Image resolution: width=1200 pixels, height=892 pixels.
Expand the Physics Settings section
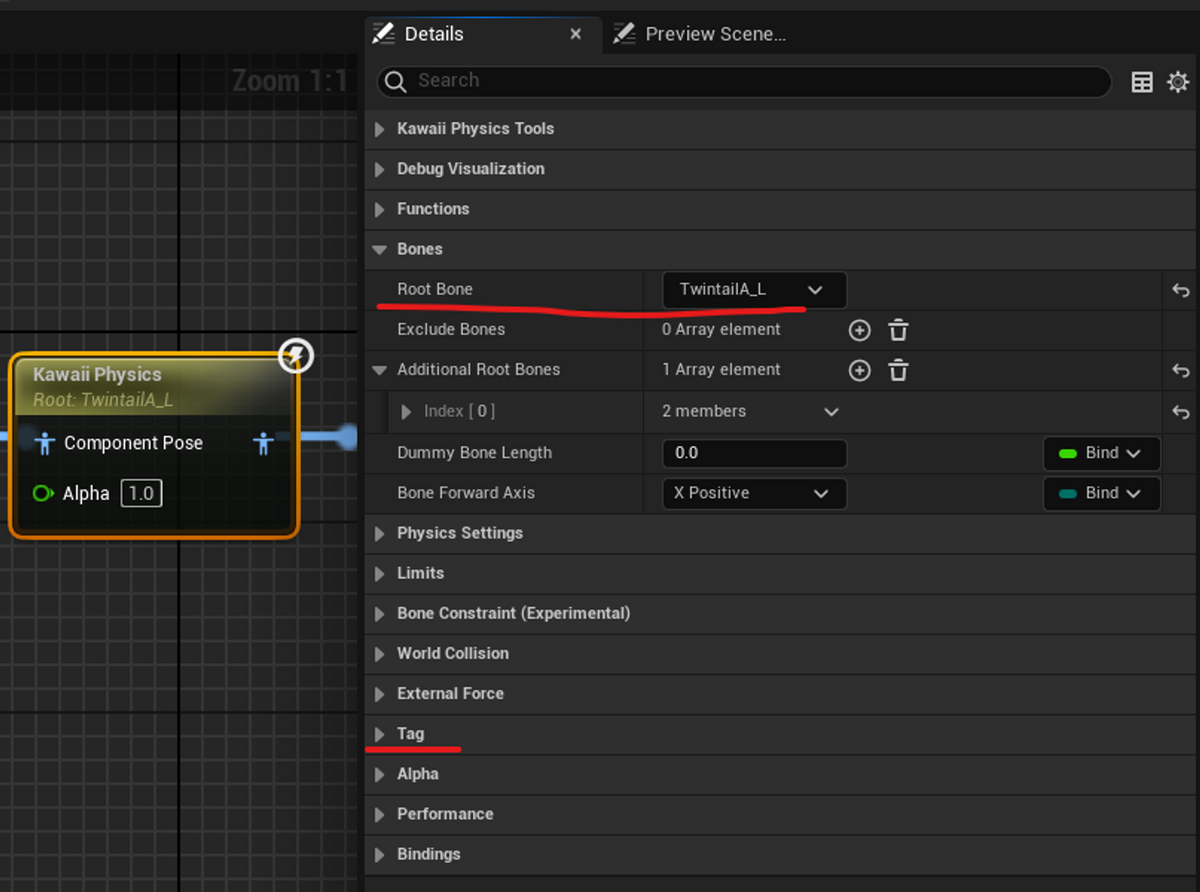pos(379,533)
